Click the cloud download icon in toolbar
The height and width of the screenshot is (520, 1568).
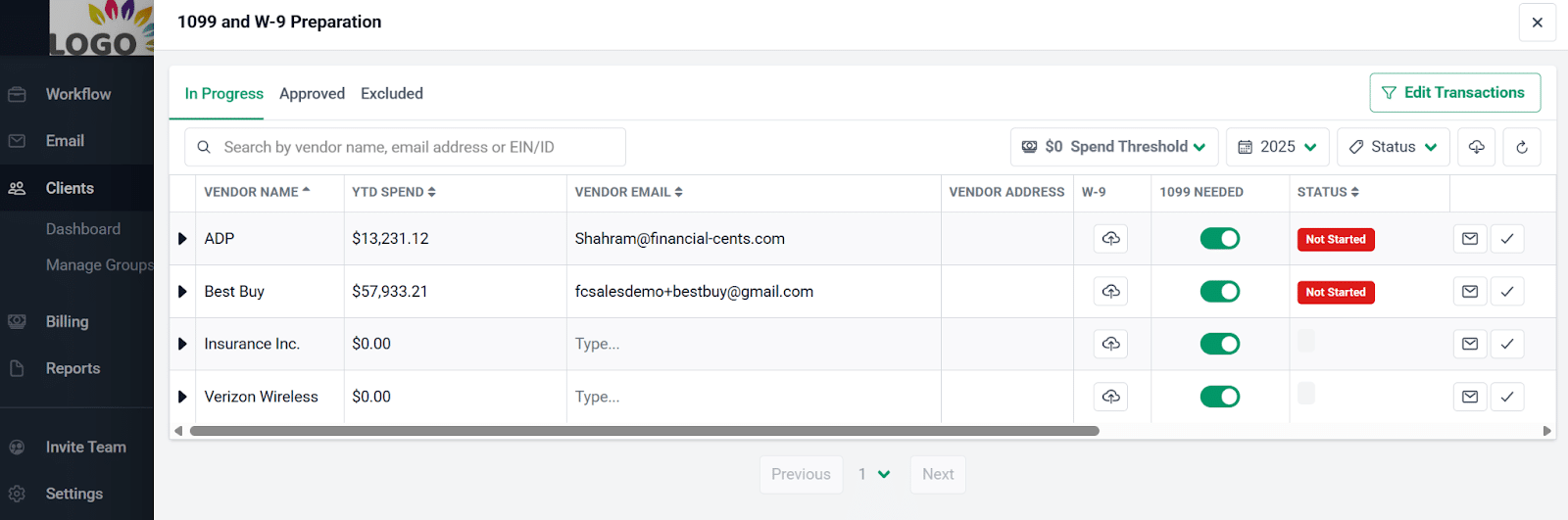1477,147
